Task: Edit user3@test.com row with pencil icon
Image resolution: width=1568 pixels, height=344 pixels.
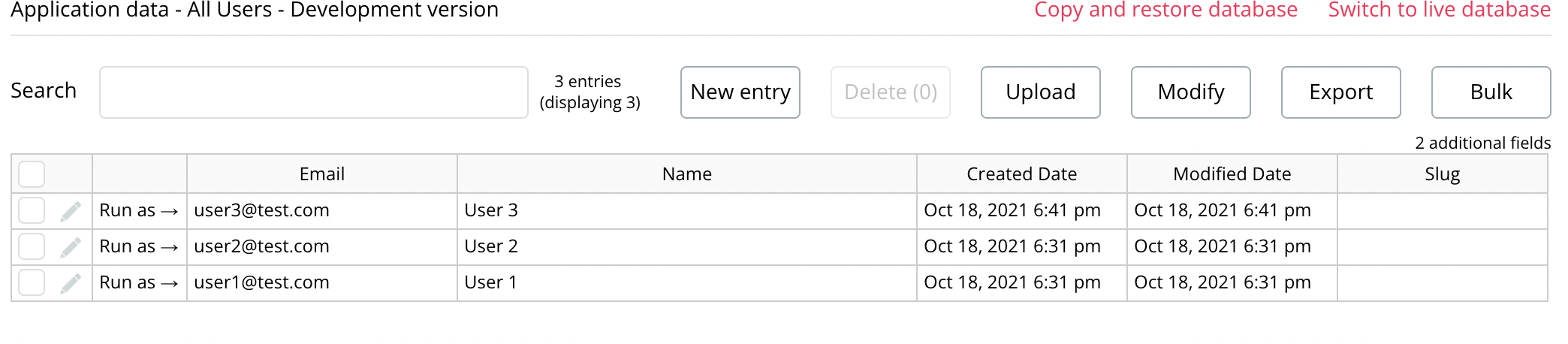Action: tap(71, 211)
